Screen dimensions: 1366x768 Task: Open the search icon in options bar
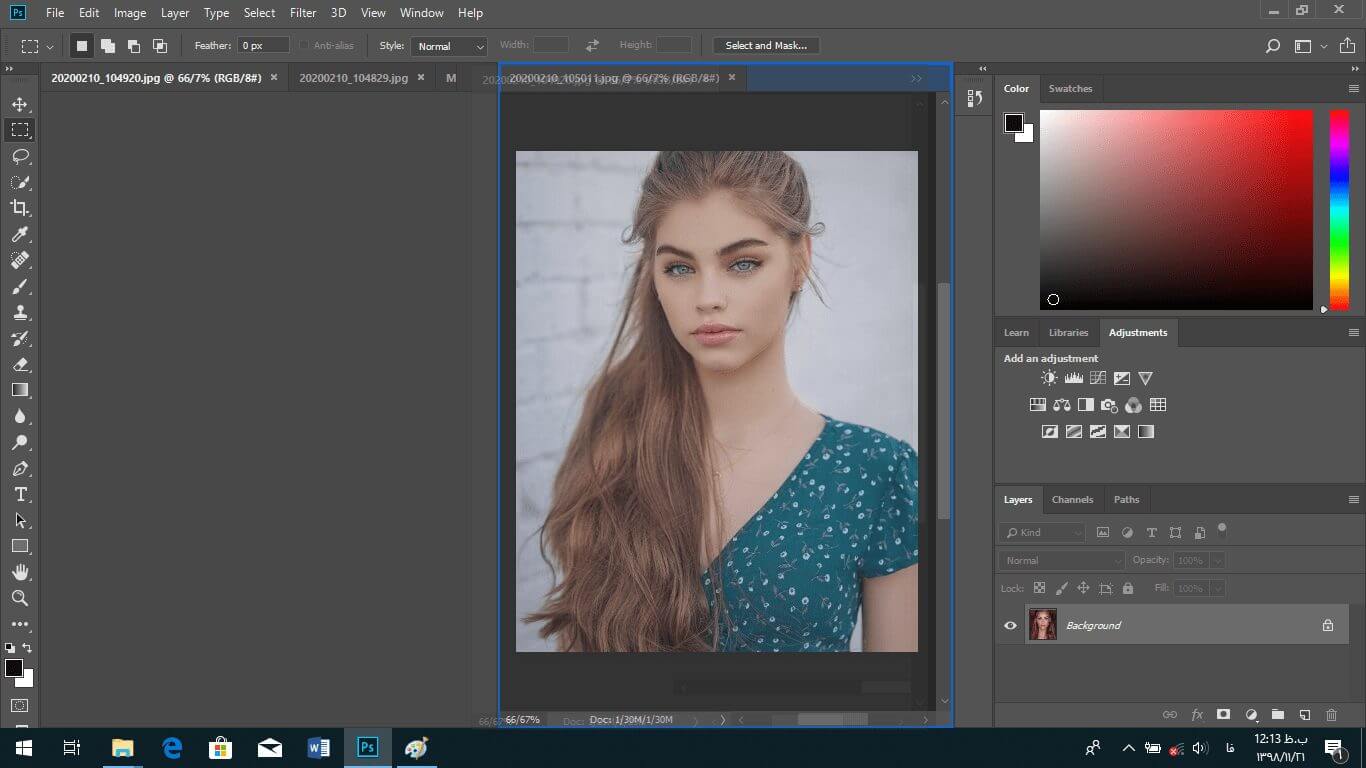[1273, 46]
